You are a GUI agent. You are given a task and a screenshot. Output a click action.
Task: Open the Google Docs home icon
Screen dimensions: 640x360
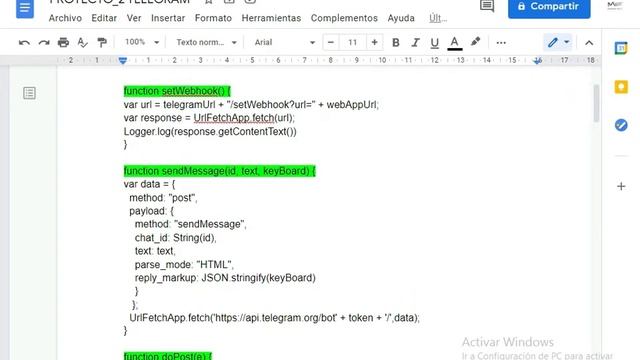[24, 8]
